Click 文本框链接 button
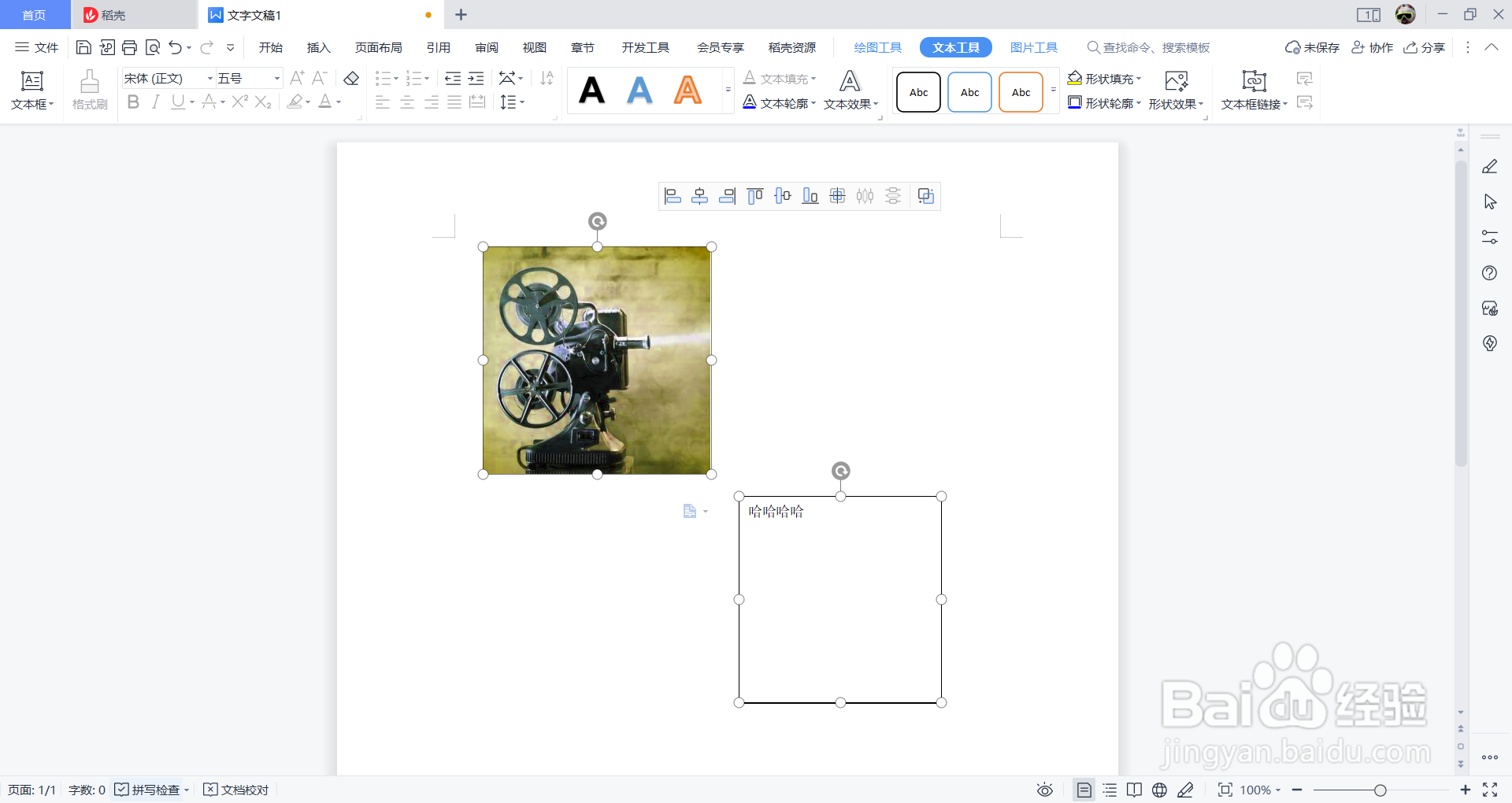 pyautogui.click(x=1254, y=91)
